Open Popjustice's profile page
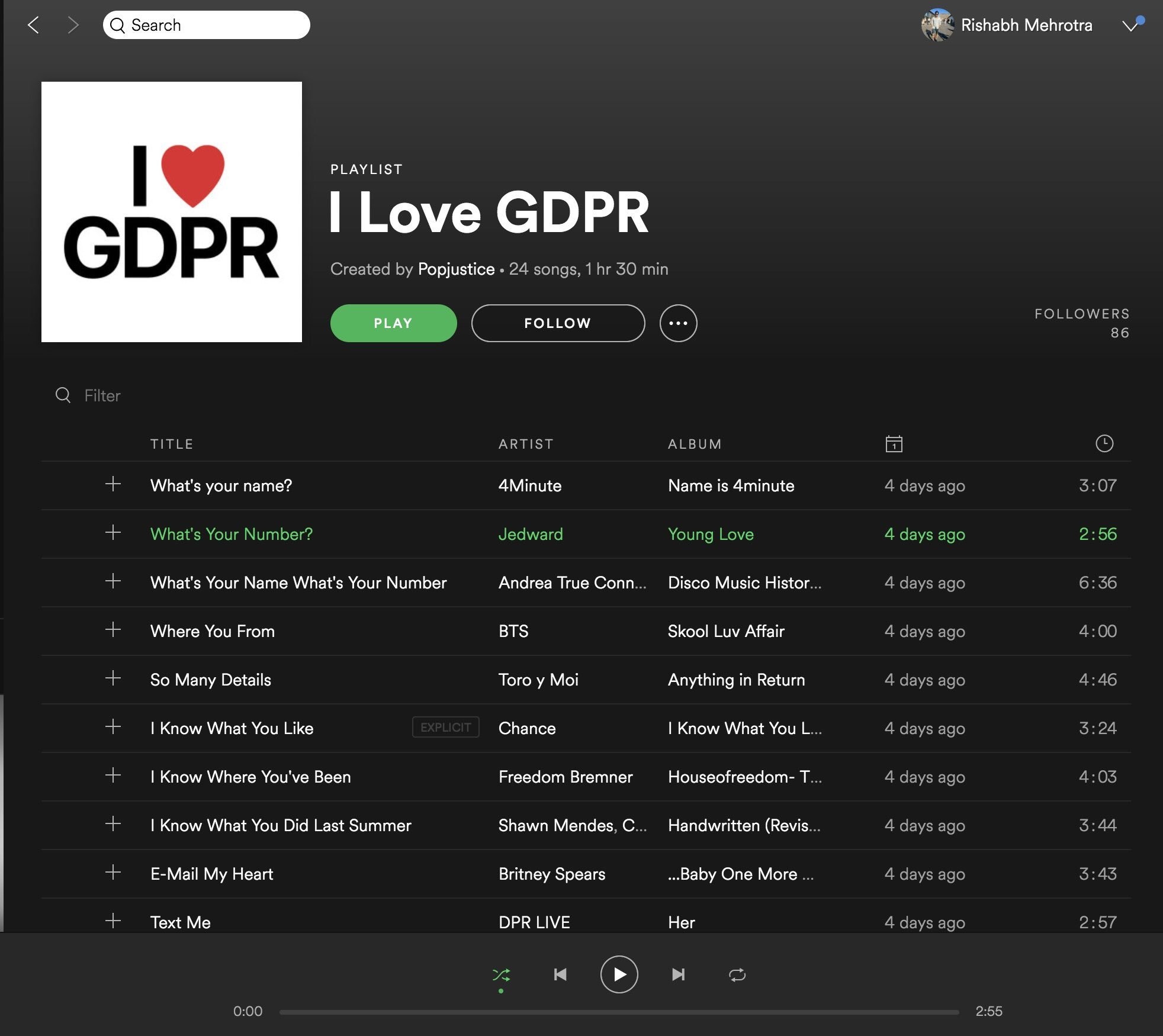The width and height of the screenshot is (1163, 1036). pyautogui.click(x=456, y=268)
